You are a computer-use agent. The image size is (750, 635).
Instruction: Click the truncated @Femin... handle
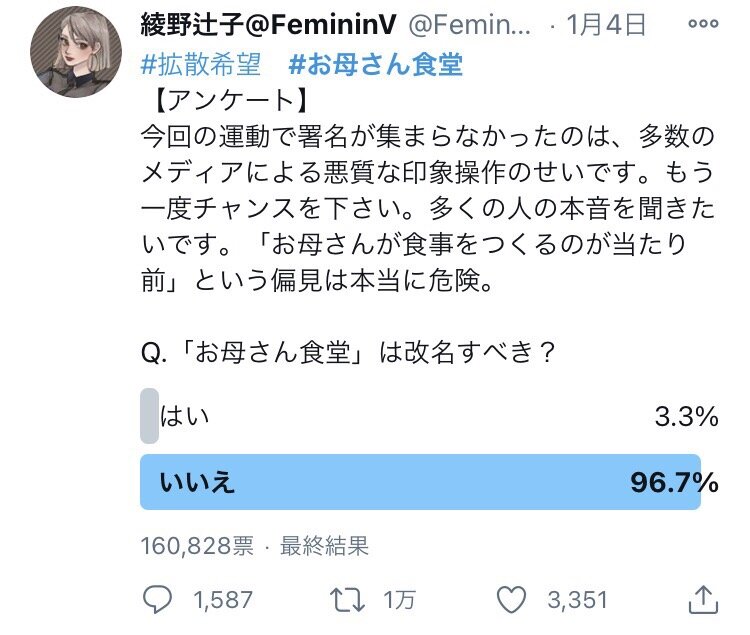pos(489,22)
